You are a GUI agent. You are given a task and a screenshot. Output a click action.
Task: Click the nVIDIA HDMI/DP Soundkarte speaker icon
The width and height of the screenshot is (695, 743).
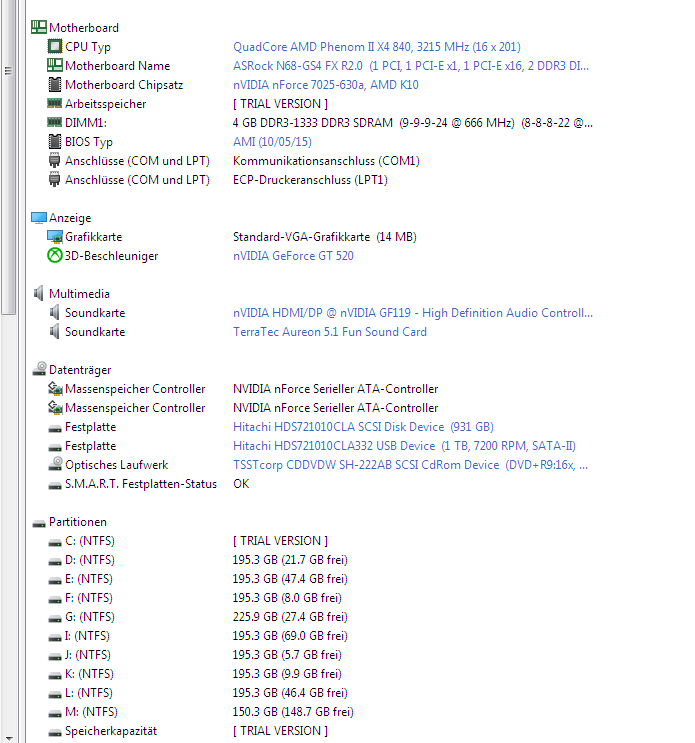click(55, 312)
